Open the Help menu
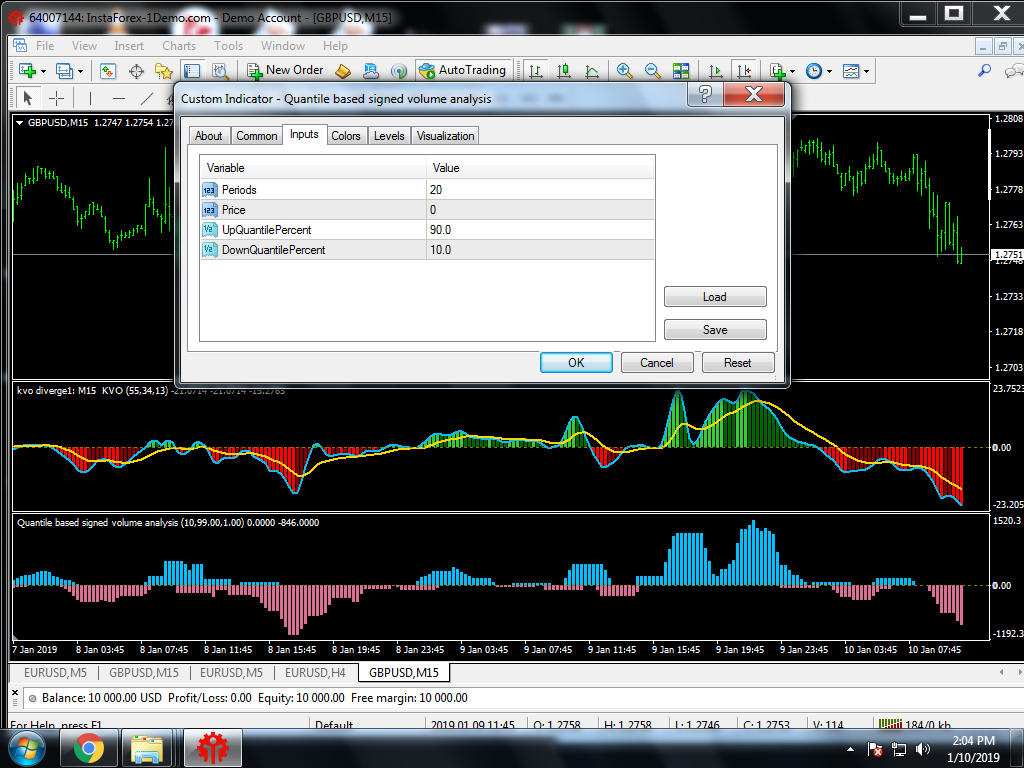This screenshot has height=768, width=1024. pos(335,46)
